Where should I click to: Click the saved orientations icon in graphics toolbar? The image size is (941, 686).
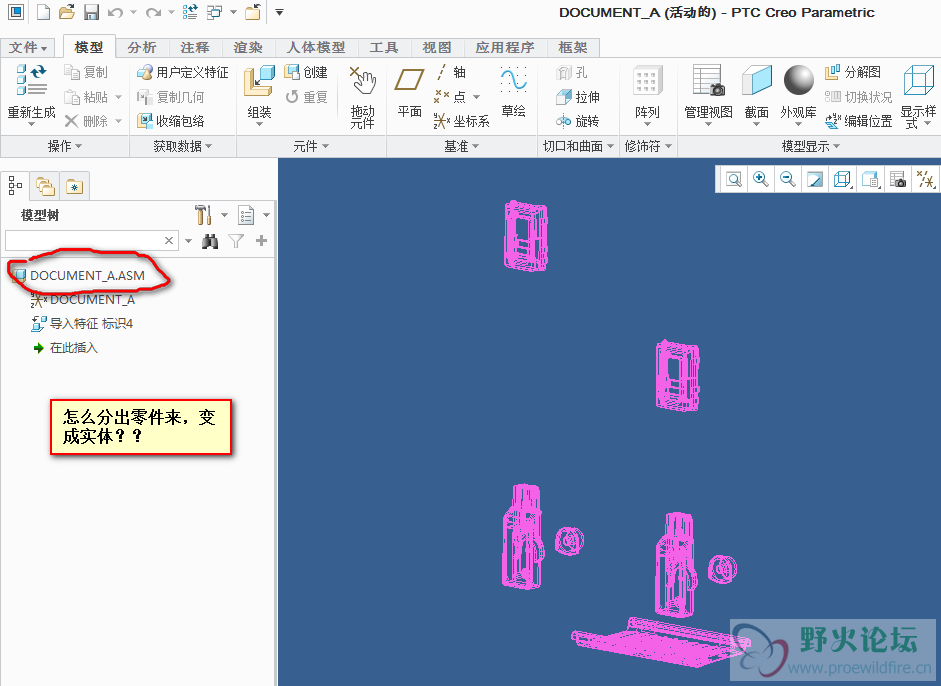point(871,179)
